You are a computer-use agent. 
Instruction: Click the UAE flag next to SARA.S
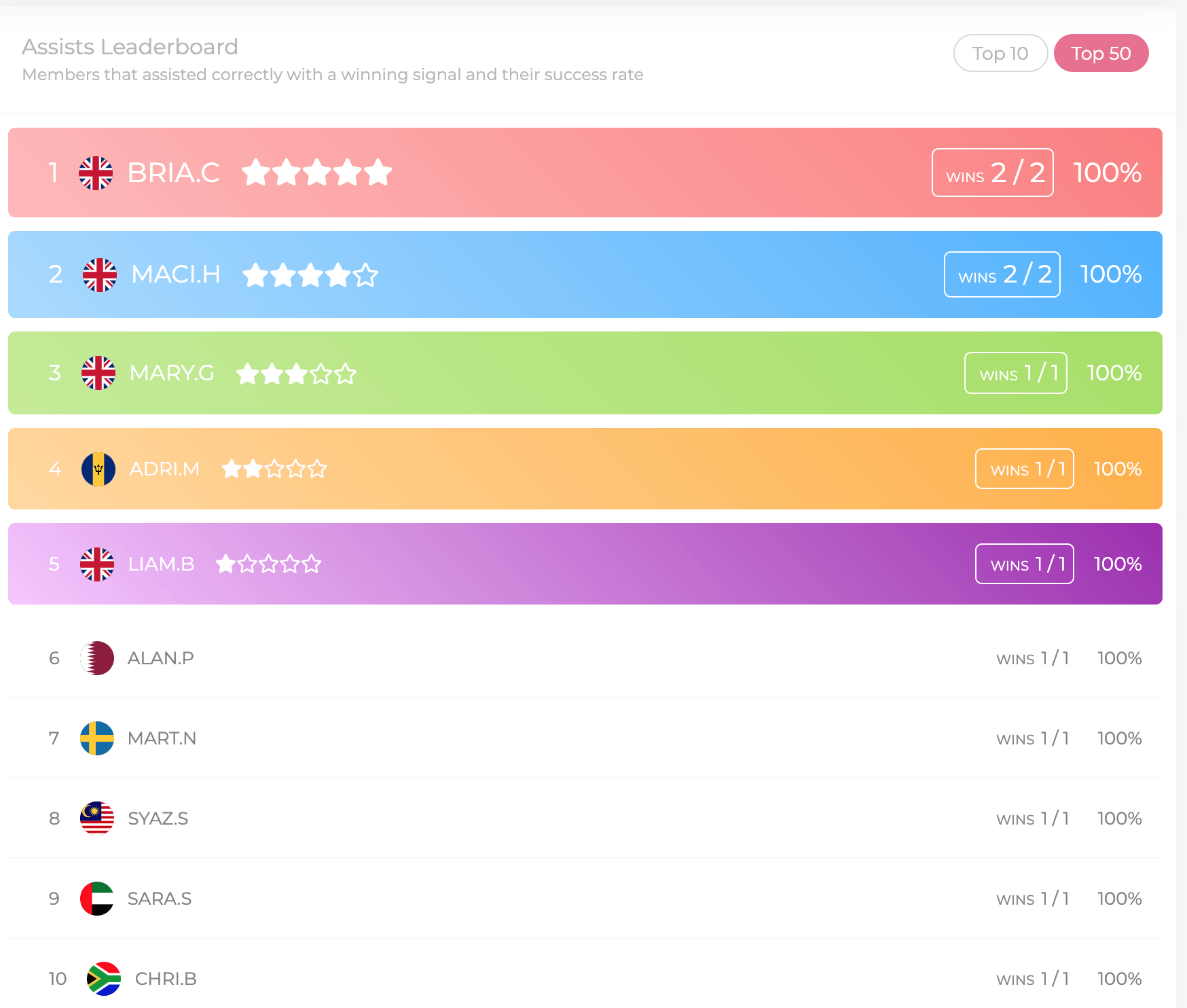[x=97, y=899]
